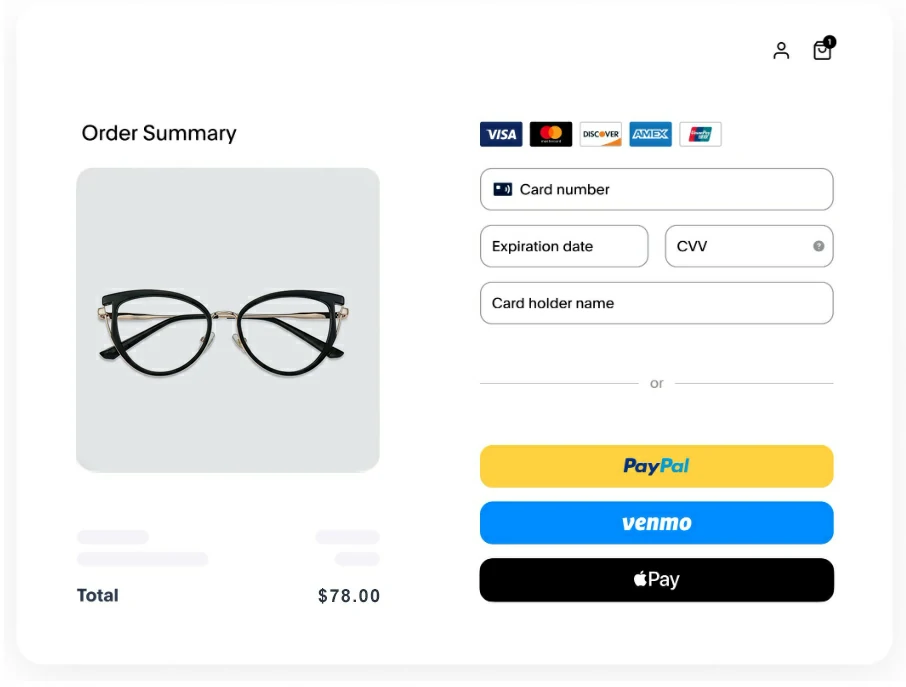Click the $78.00 total amount
This screenshot has width=906, height=687.
pos(349,596)
